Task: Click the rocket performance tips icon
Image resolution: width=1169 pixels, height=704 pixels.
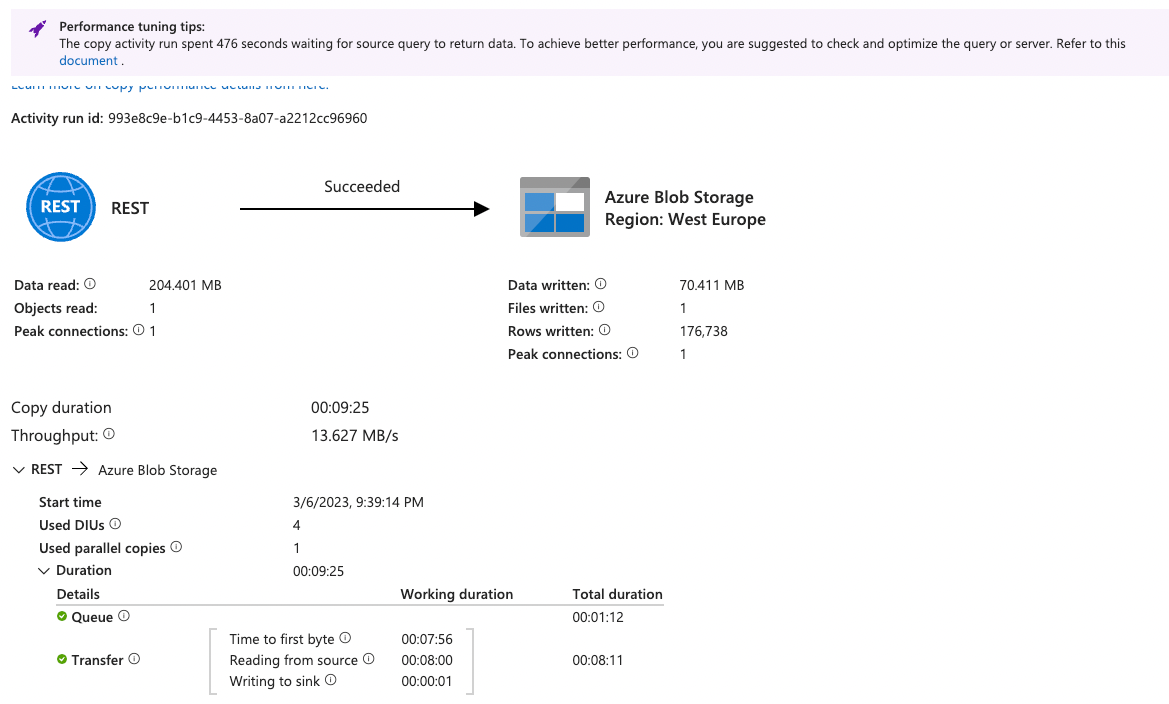Action: [37, 29]
